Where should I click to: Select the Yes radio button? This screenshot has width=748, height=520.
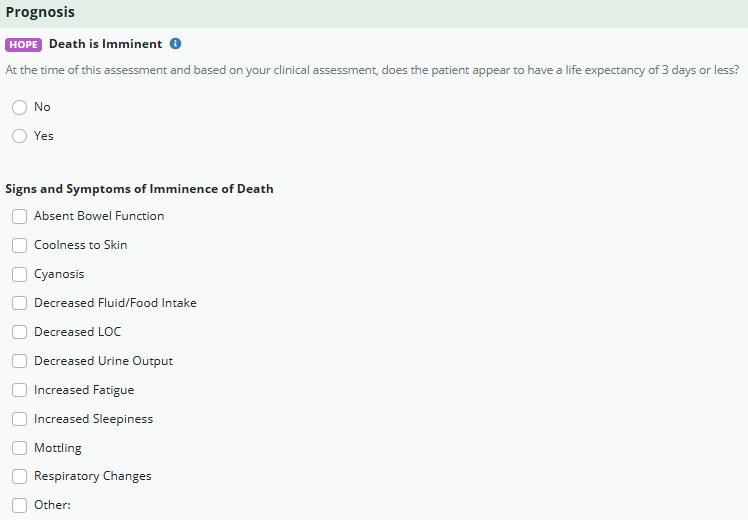(x=19, y=136)
